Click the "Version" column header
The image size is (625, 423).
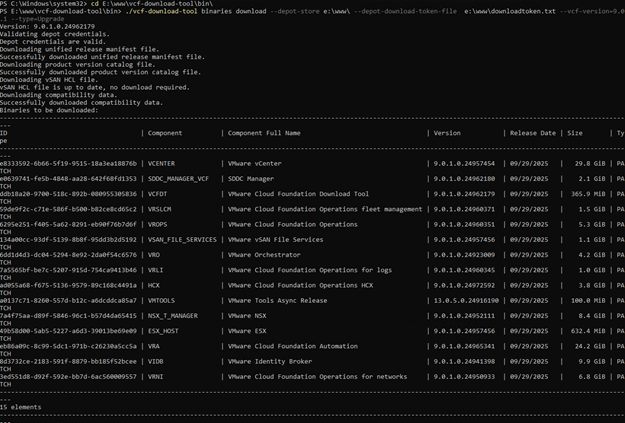click(447, 133)
